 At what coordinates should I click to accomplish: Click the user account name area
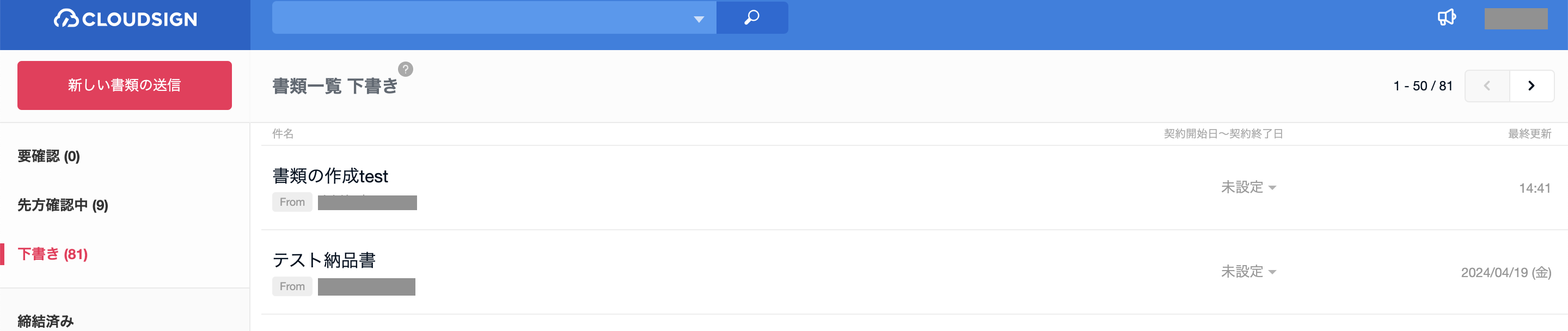pos(1516,19)
